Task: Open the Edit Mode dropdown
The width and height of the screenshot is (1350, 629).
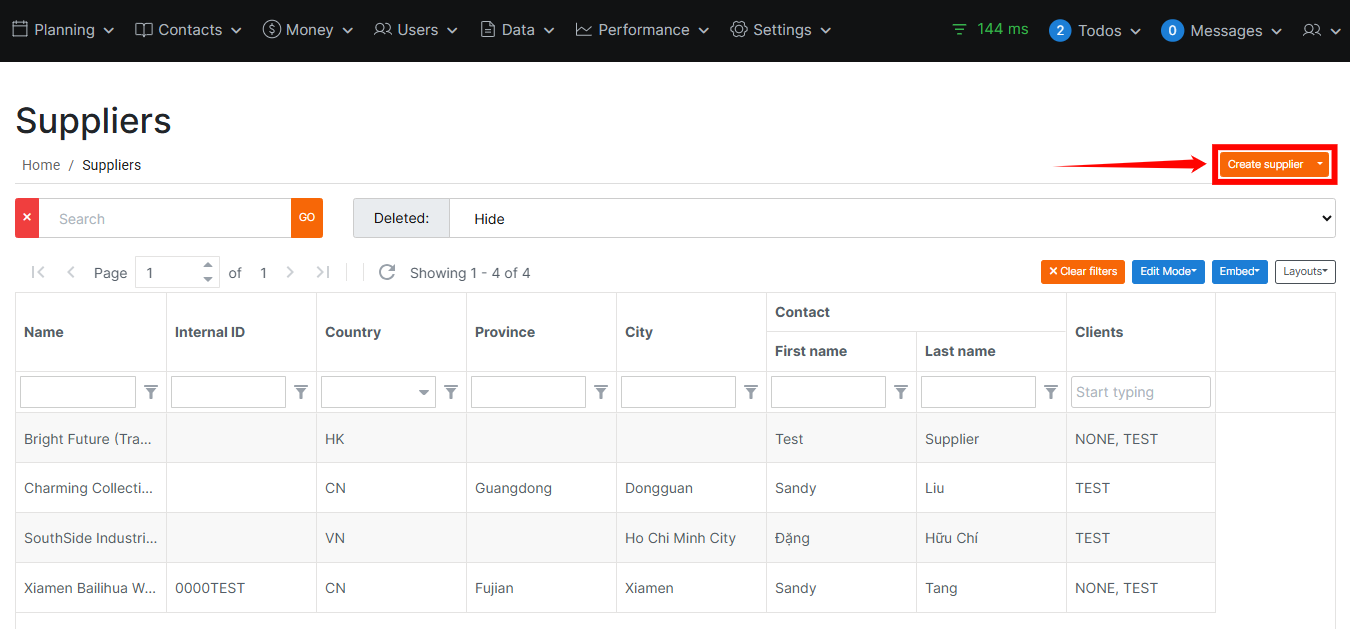Action: pos(1168,272)
